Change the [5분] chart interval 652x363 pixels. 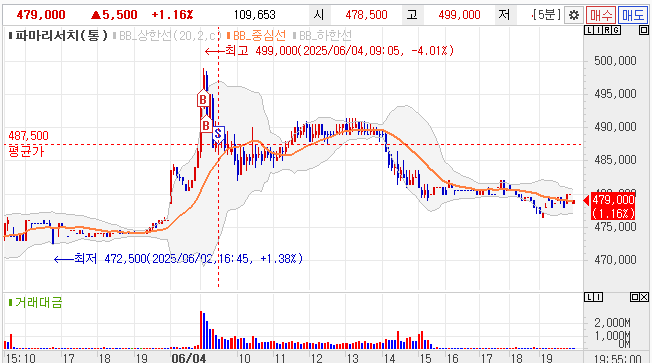pos(546,15)
